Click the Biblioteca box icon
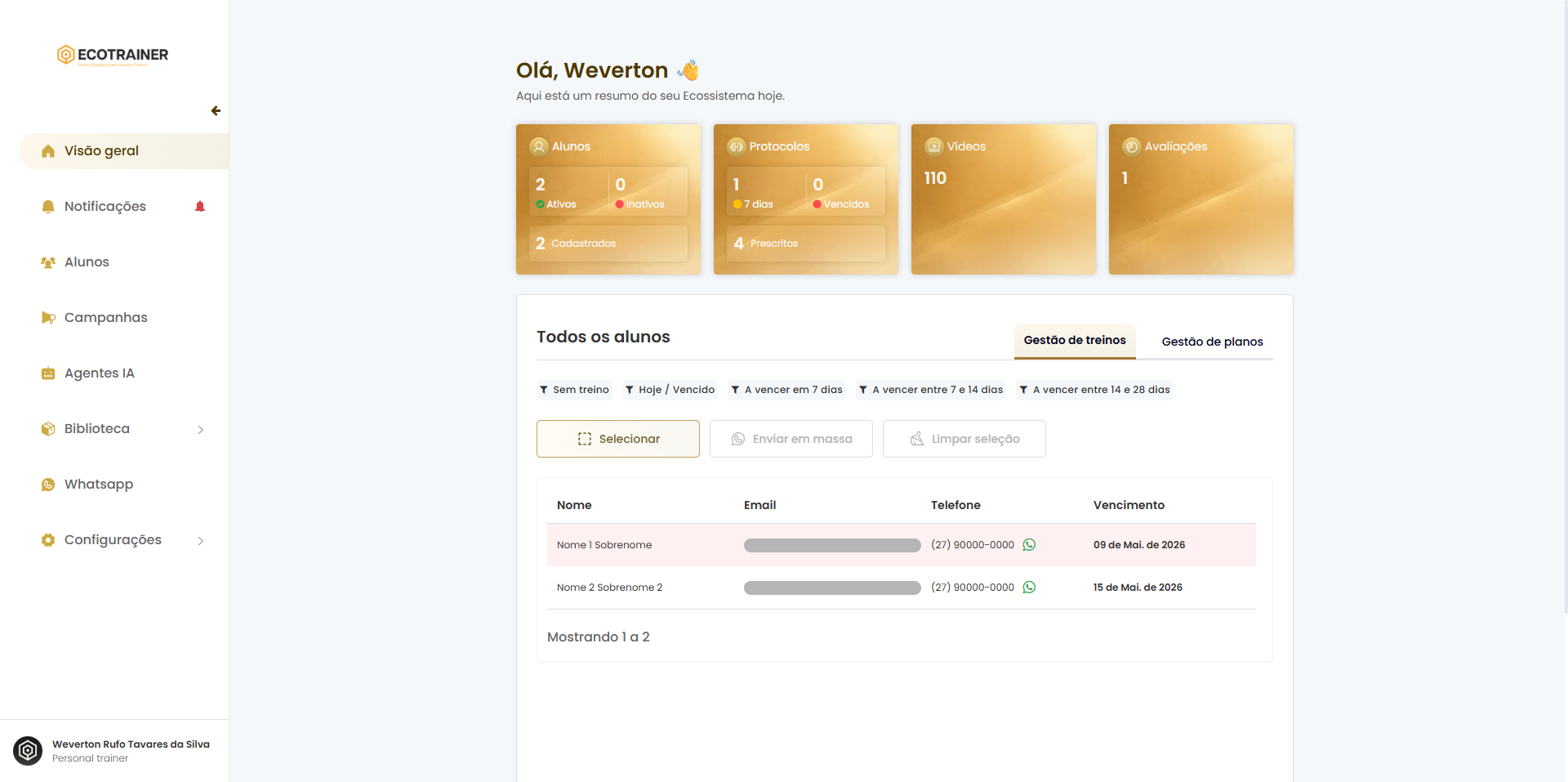Viewport: 1568px width, 782px height. (x=48, y=429)
